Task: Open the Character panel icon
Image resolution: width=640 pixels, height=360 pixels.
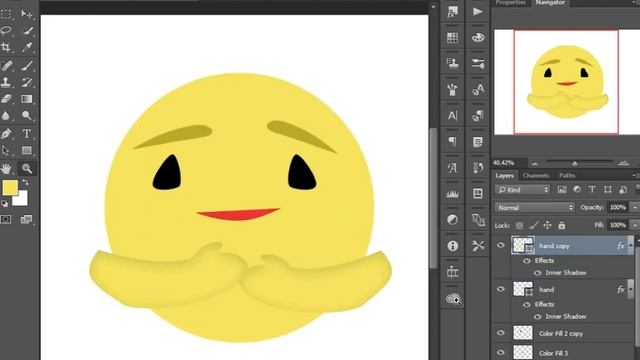Action: tap(452, 116)
